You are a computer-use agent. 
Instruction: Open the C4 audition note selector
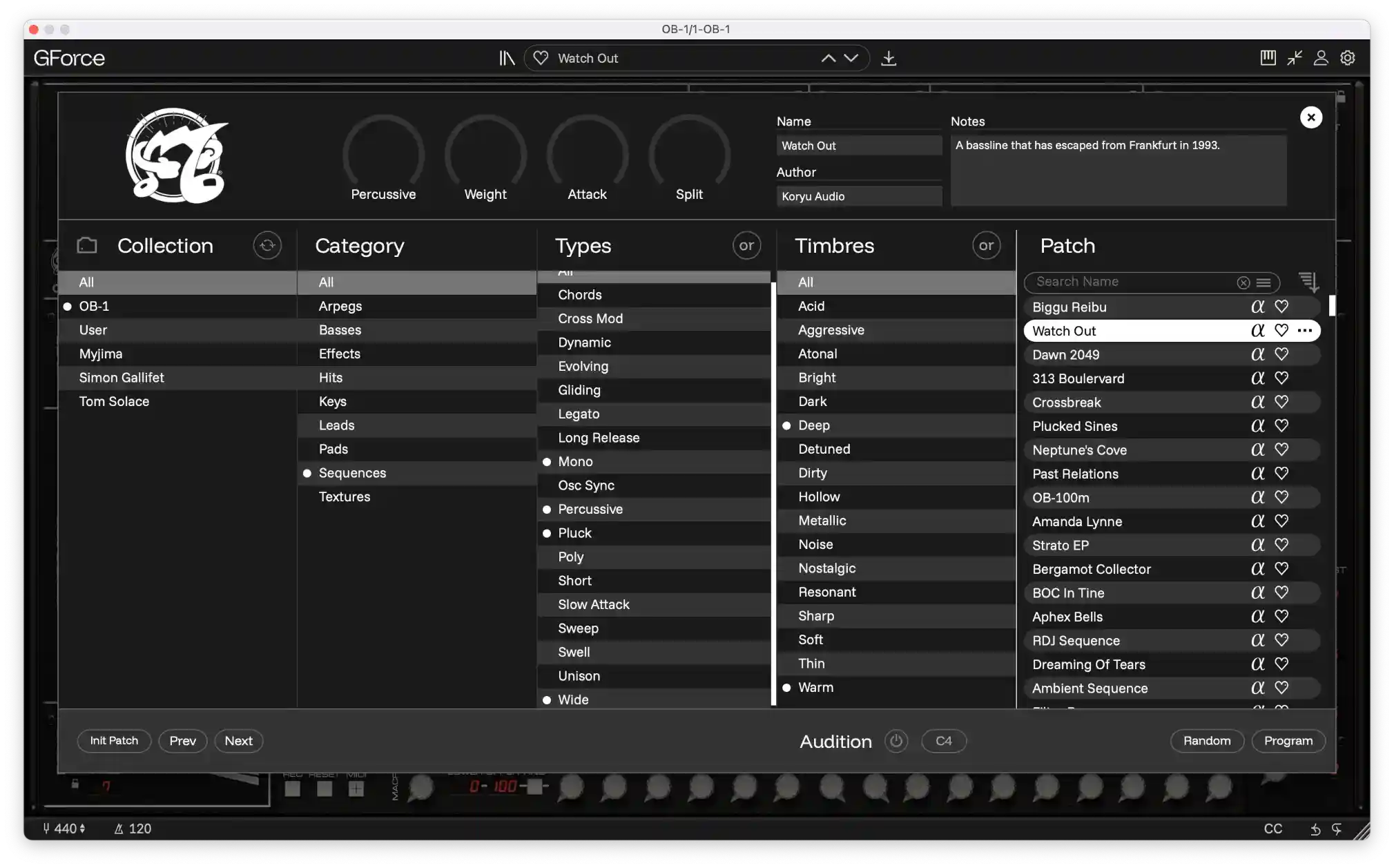click(x=943, y=741)
